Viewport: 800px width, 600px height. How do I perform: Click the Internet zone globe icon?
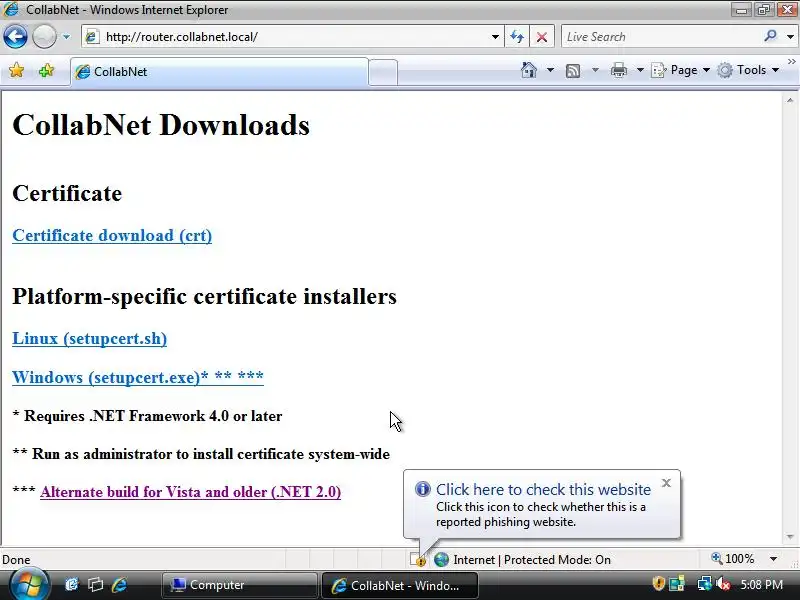click(x=441, y=560)
